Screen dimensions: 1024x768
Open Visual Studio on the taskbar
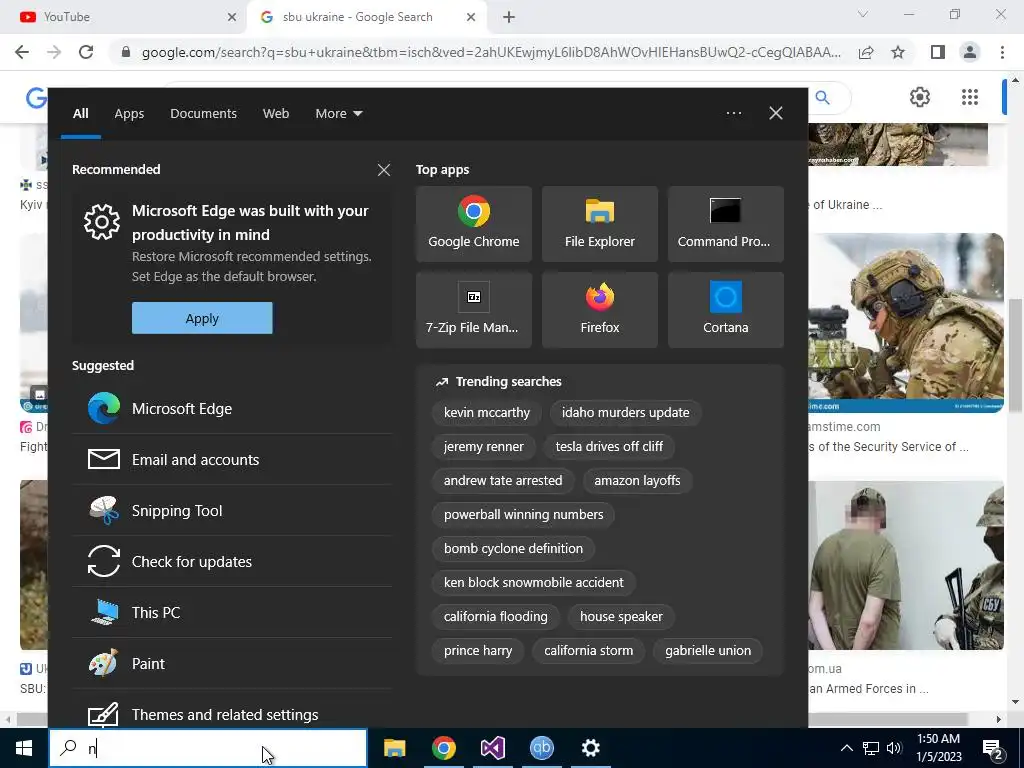point(492,748)
